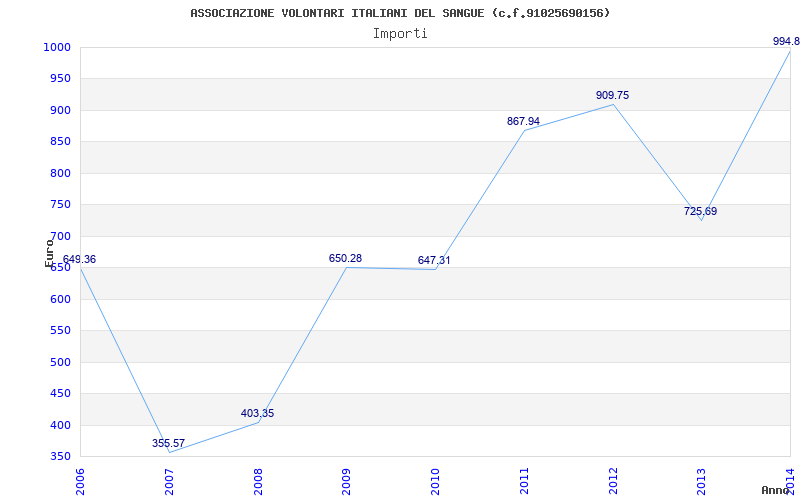
Task: Click the 450 y-axis tick label
Action: (60, 394)
